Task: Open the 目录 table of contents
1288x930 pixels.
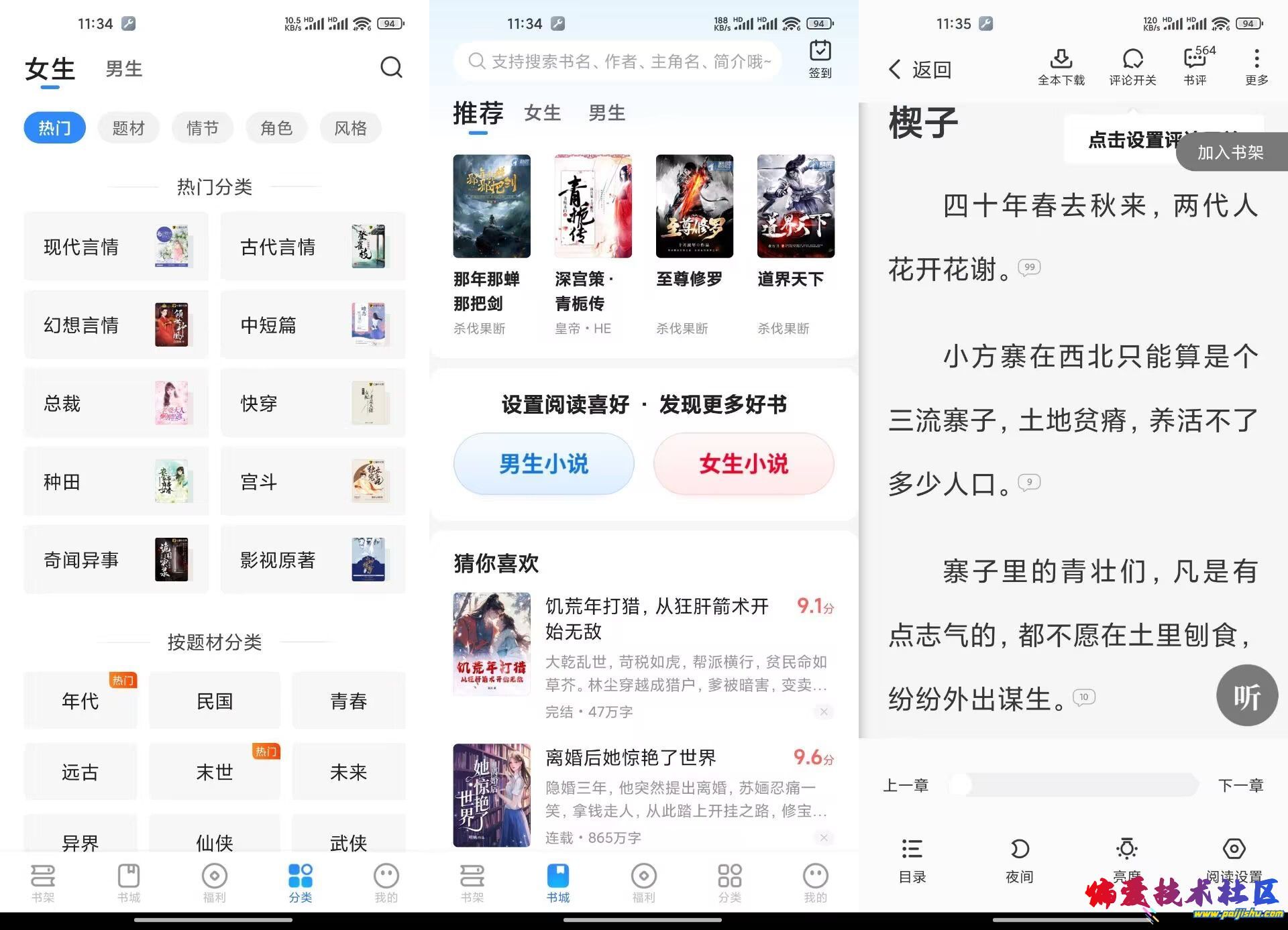Action: tap(912, 860)
